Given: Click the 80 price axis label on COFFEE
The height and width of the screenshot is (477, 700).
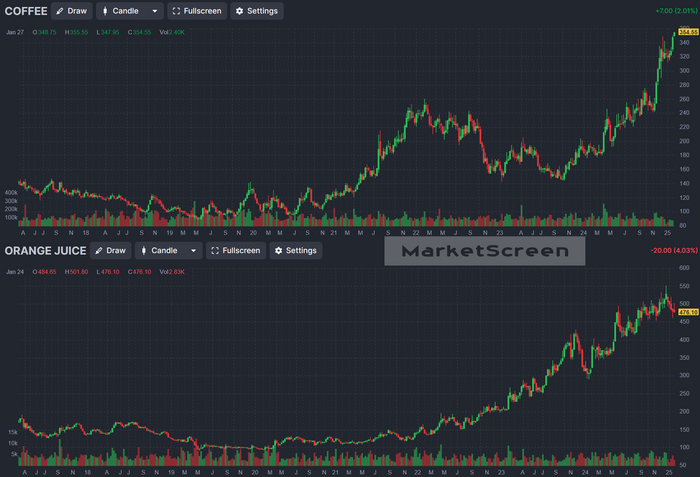Looking at the screenshot, I should [683, 226].
